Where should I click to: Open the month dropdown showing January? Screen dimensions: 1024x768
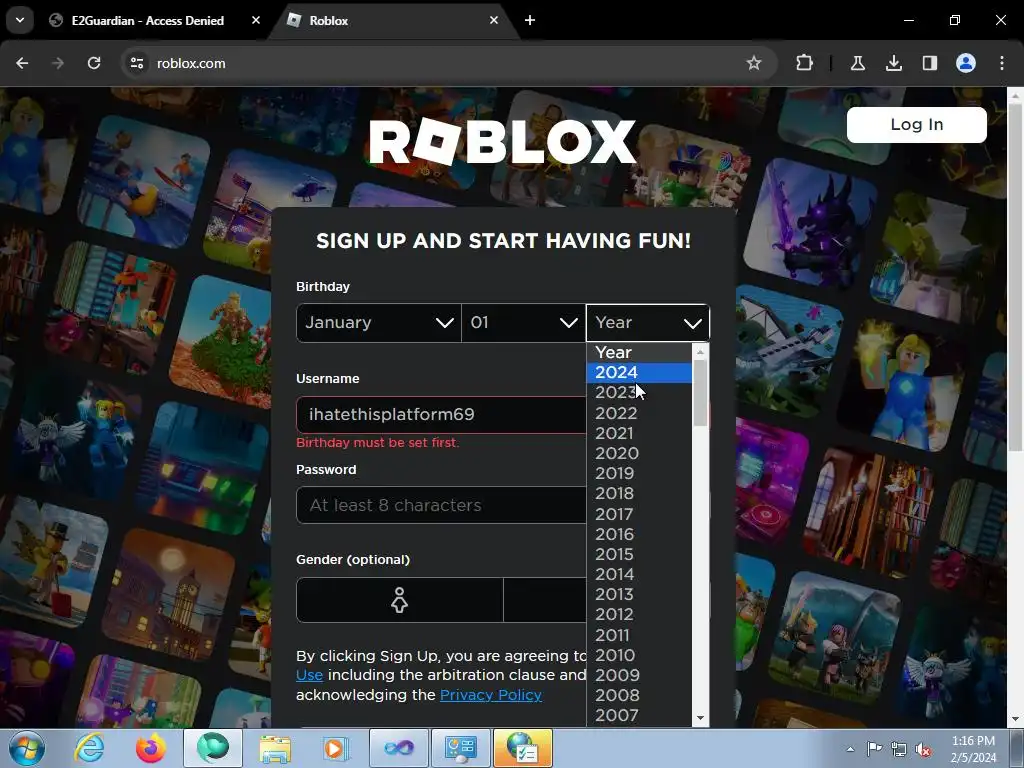click(x=379, y=323)
